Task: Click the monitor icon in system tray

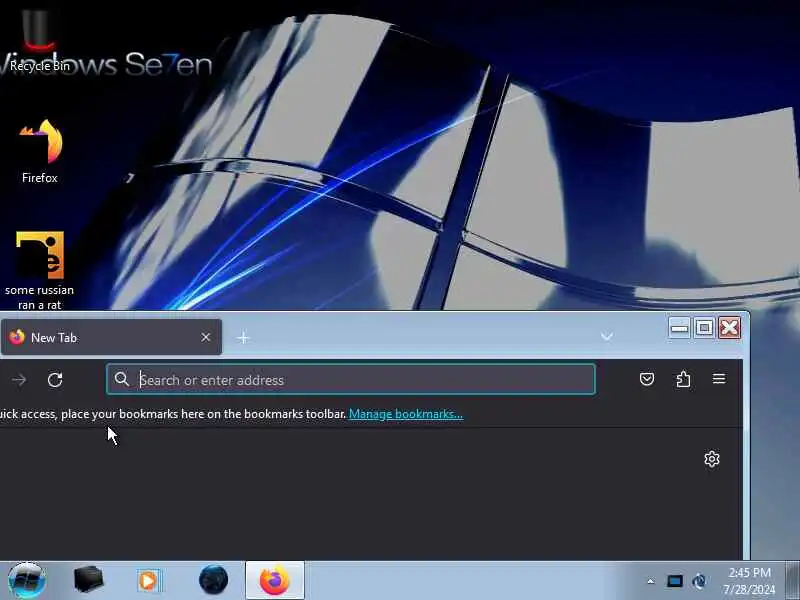Action: point(674,581)
